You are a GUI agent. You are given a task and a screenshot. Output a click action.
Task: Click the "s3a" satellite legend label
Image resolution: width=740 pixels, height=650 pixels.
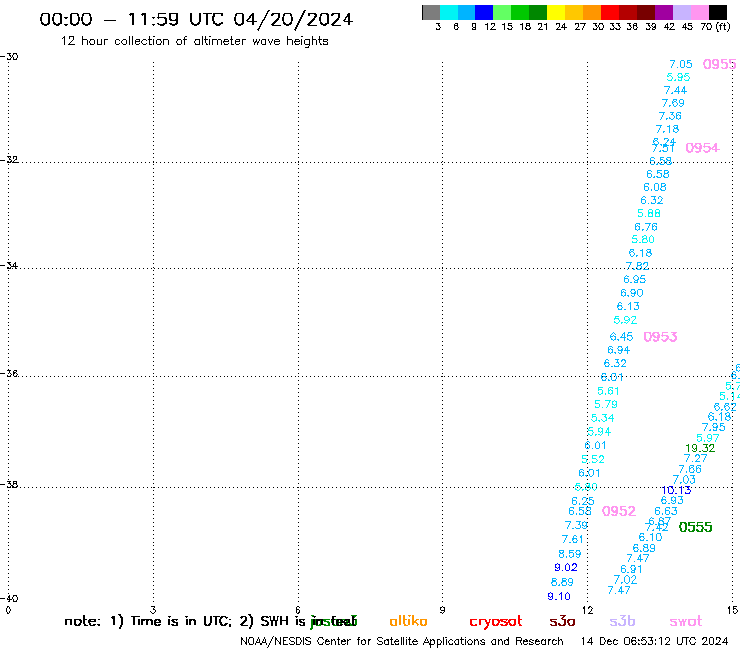pos(562,622)
